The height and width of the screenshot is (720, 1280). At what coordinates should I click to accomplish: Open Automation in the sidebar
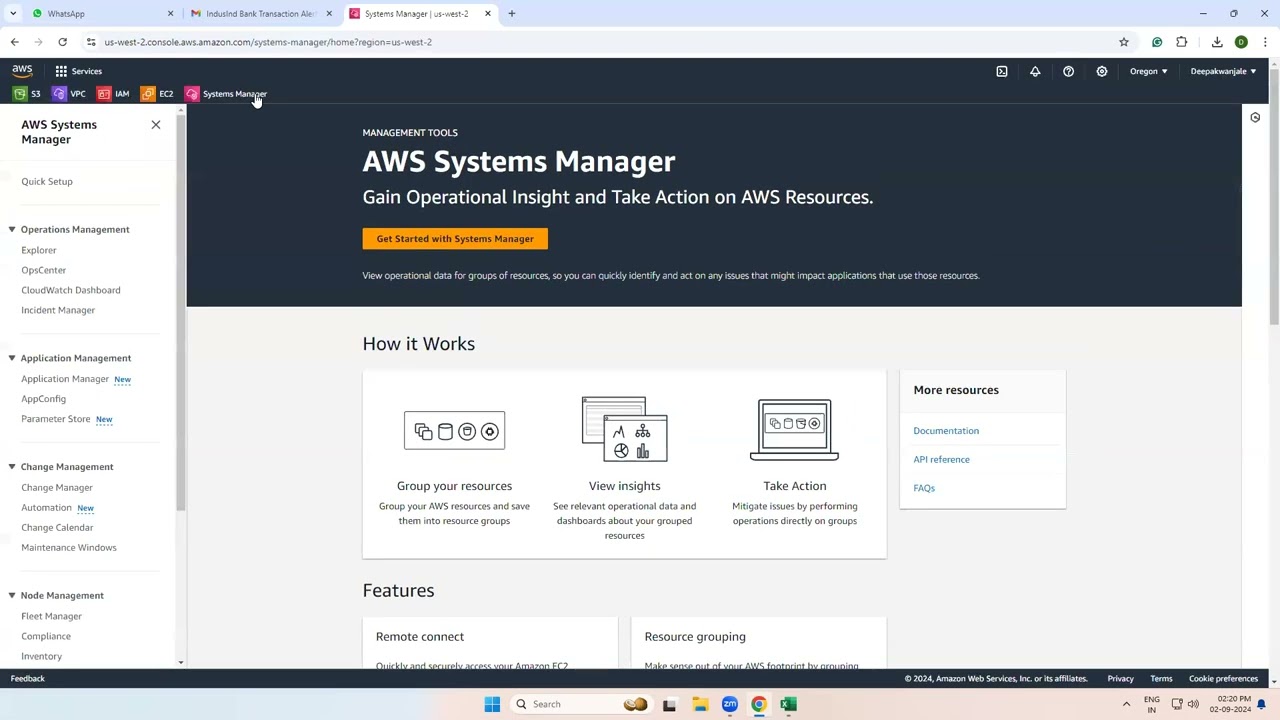(46, 508)
